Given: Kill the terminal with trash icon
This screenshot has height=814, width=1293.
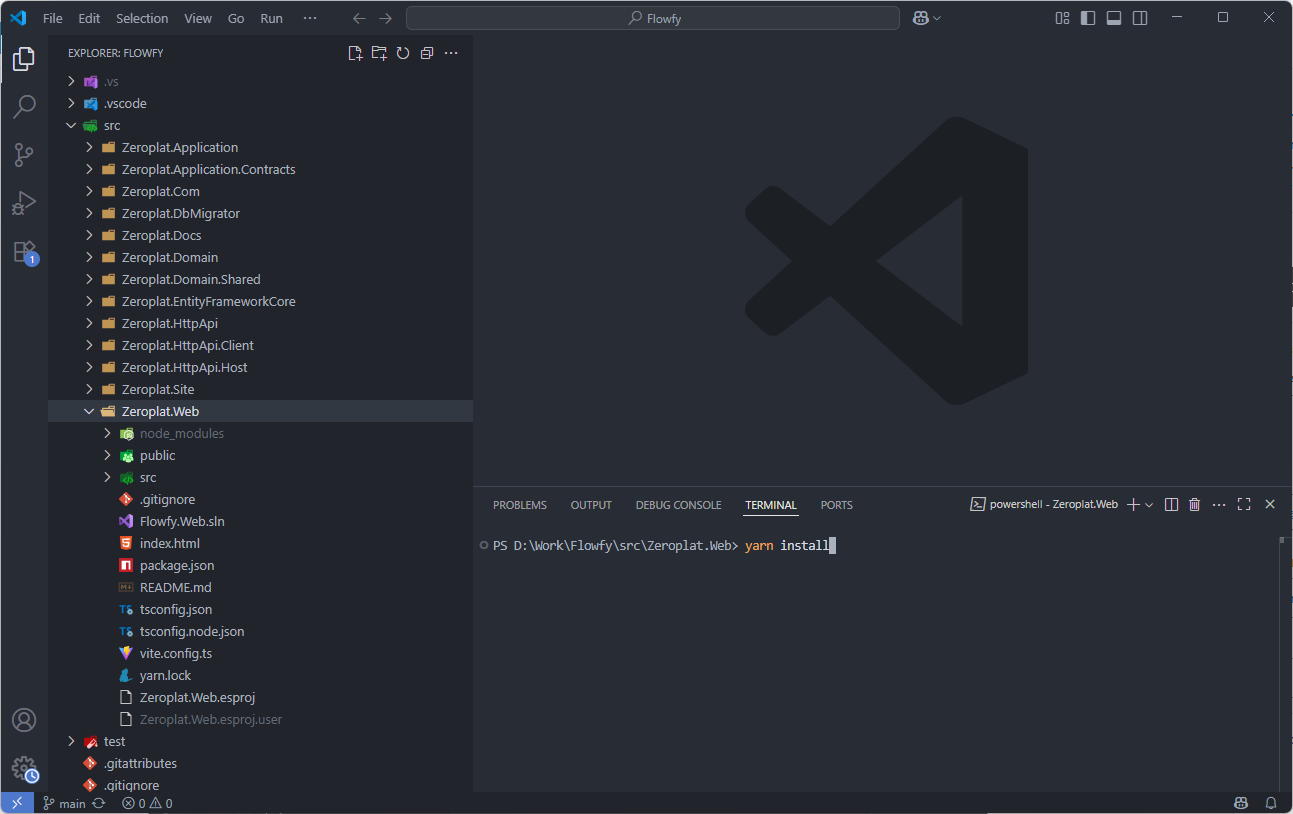Looking at the screenshot, I should [x=1194, y=505].
